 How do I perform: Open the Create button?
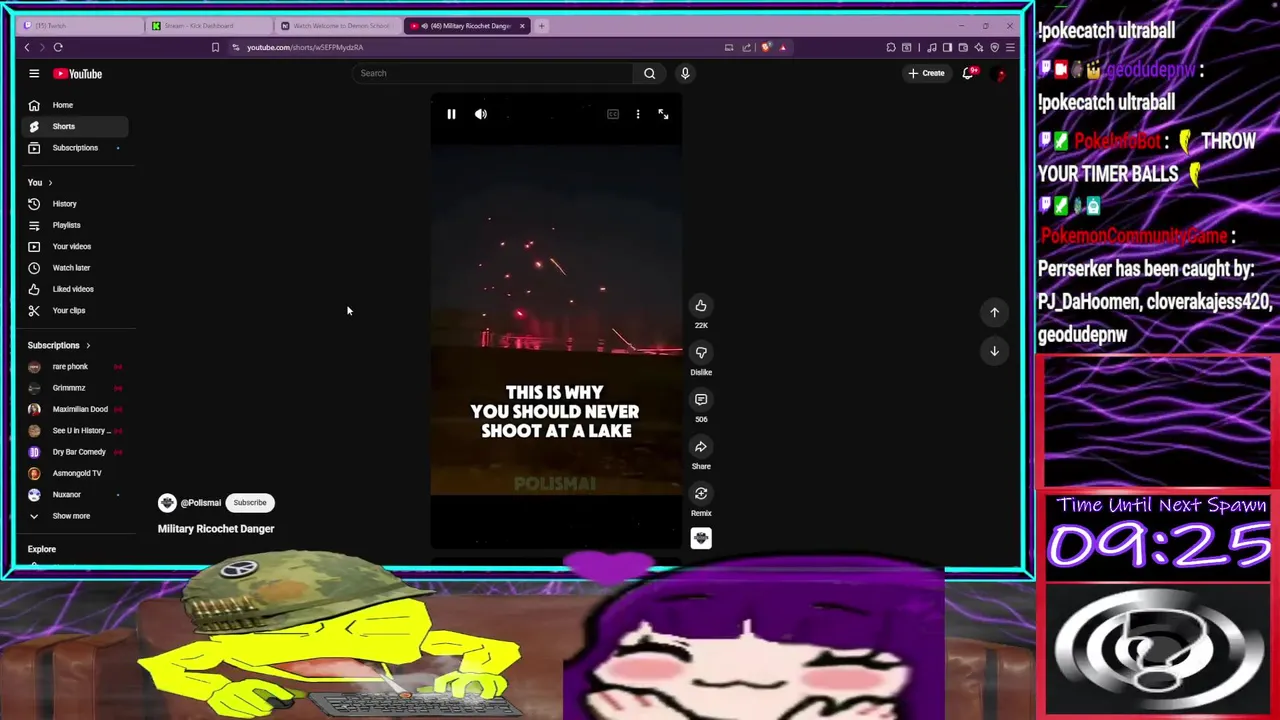[x=926, y=73]
